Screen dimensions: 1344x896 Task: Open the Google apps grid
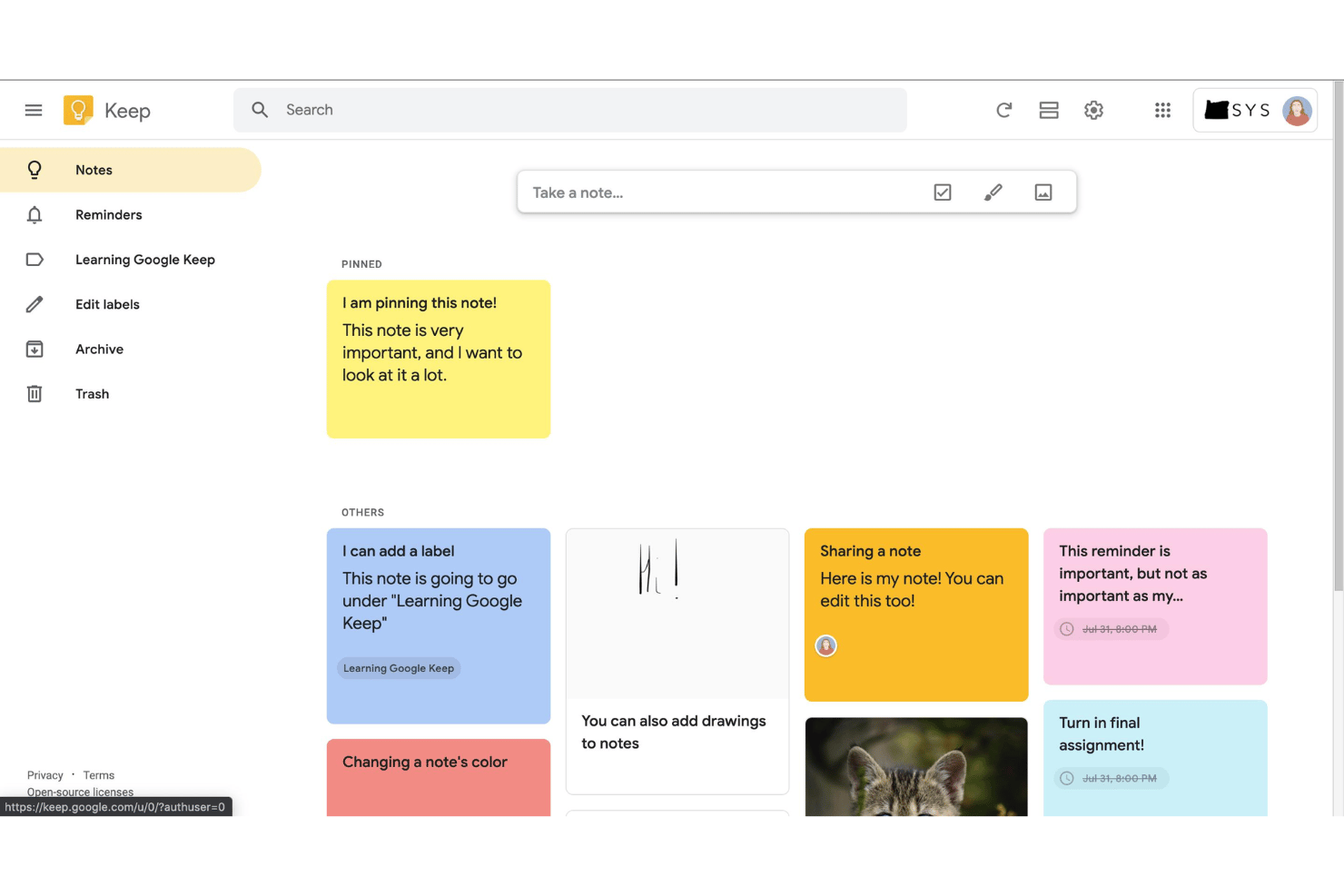click(1162, 110)
